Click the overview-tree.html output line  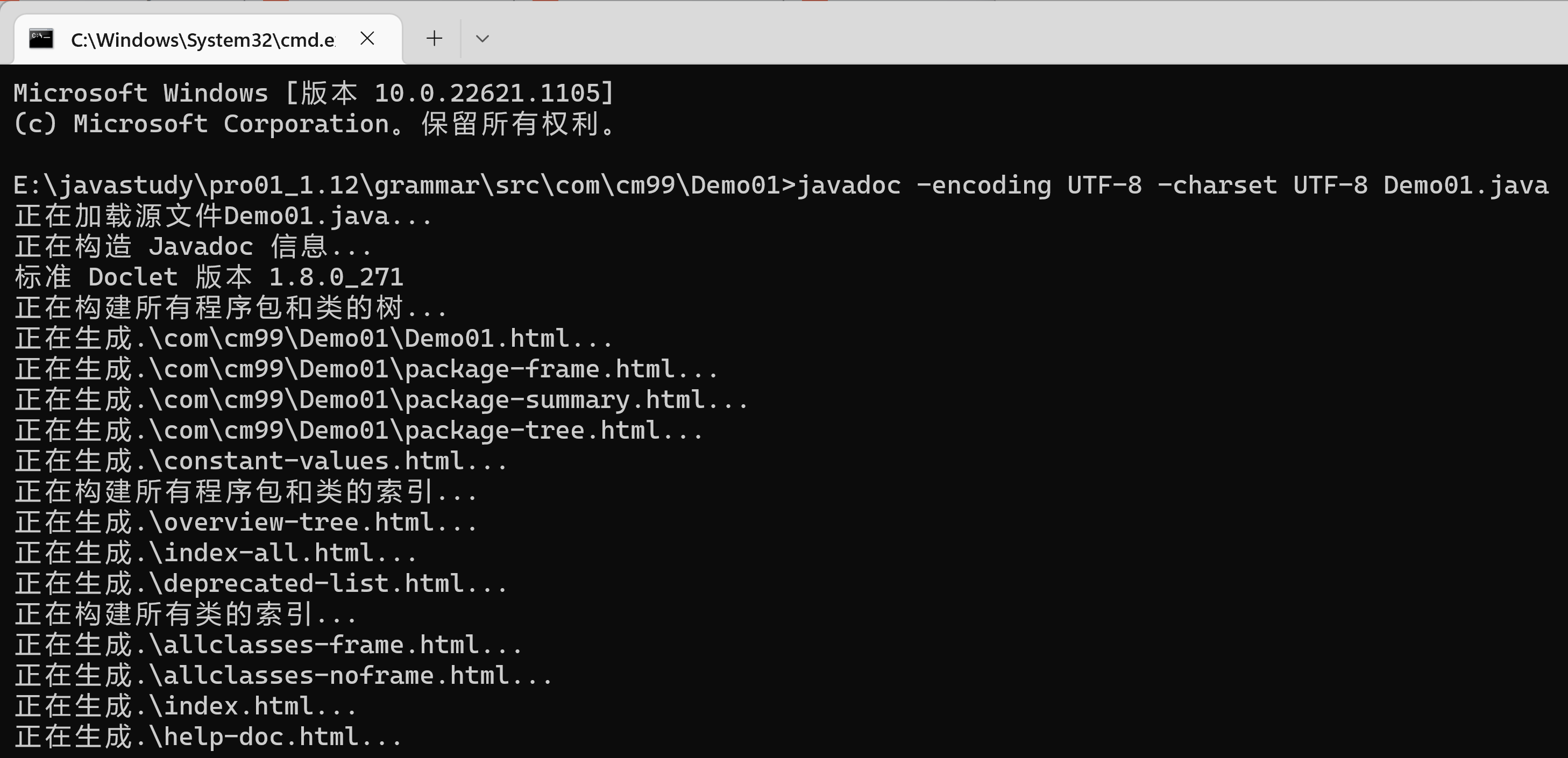(x=246, y=522)
